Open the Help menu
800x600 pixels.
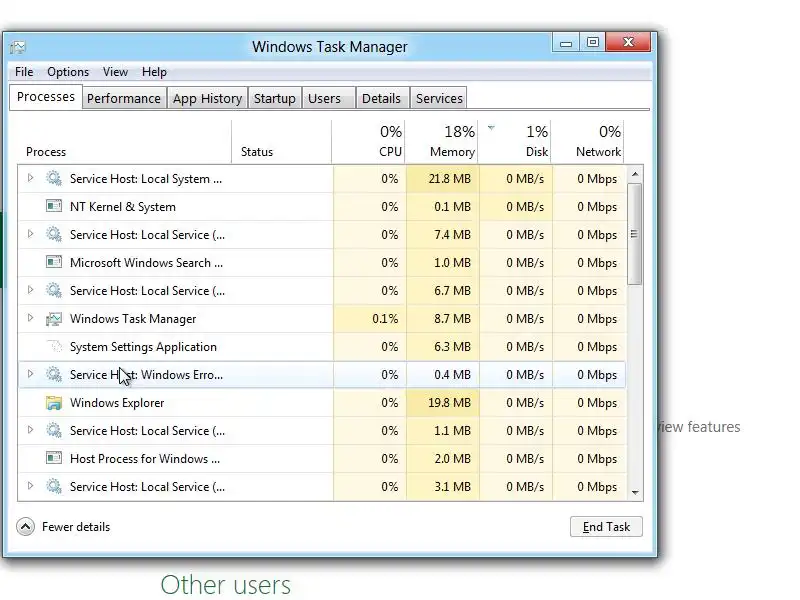click(x=154, y=72)
